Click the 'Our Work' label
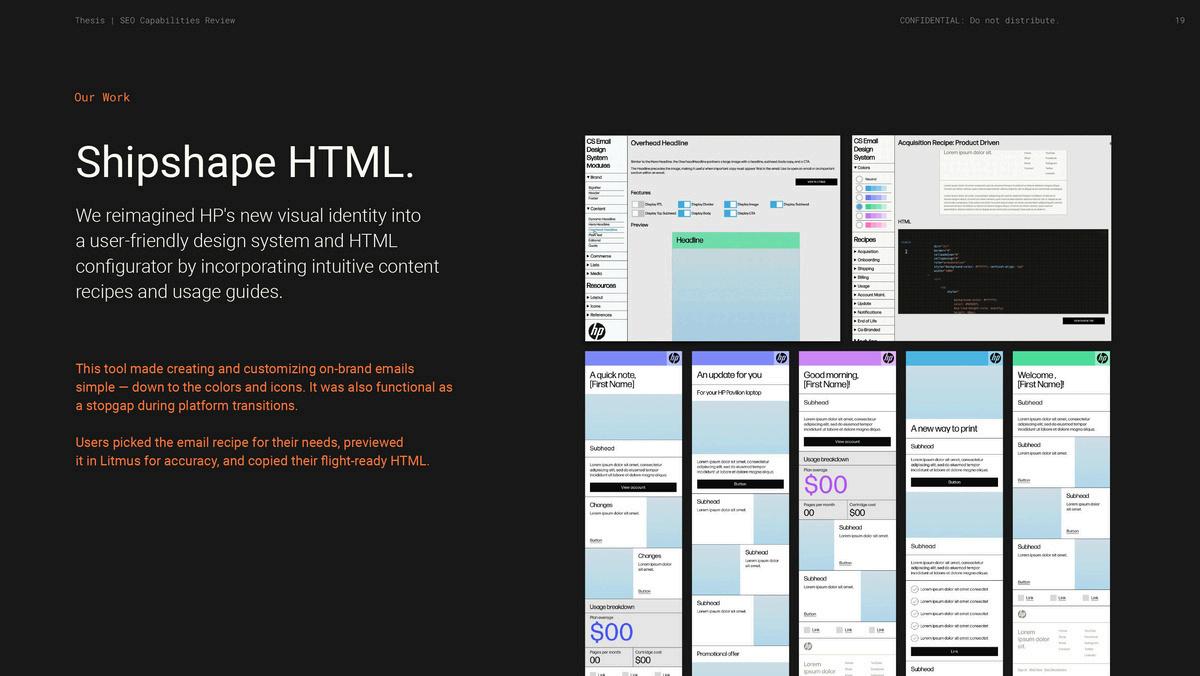This screenshot has height=676, width=1200. (102, 97)
